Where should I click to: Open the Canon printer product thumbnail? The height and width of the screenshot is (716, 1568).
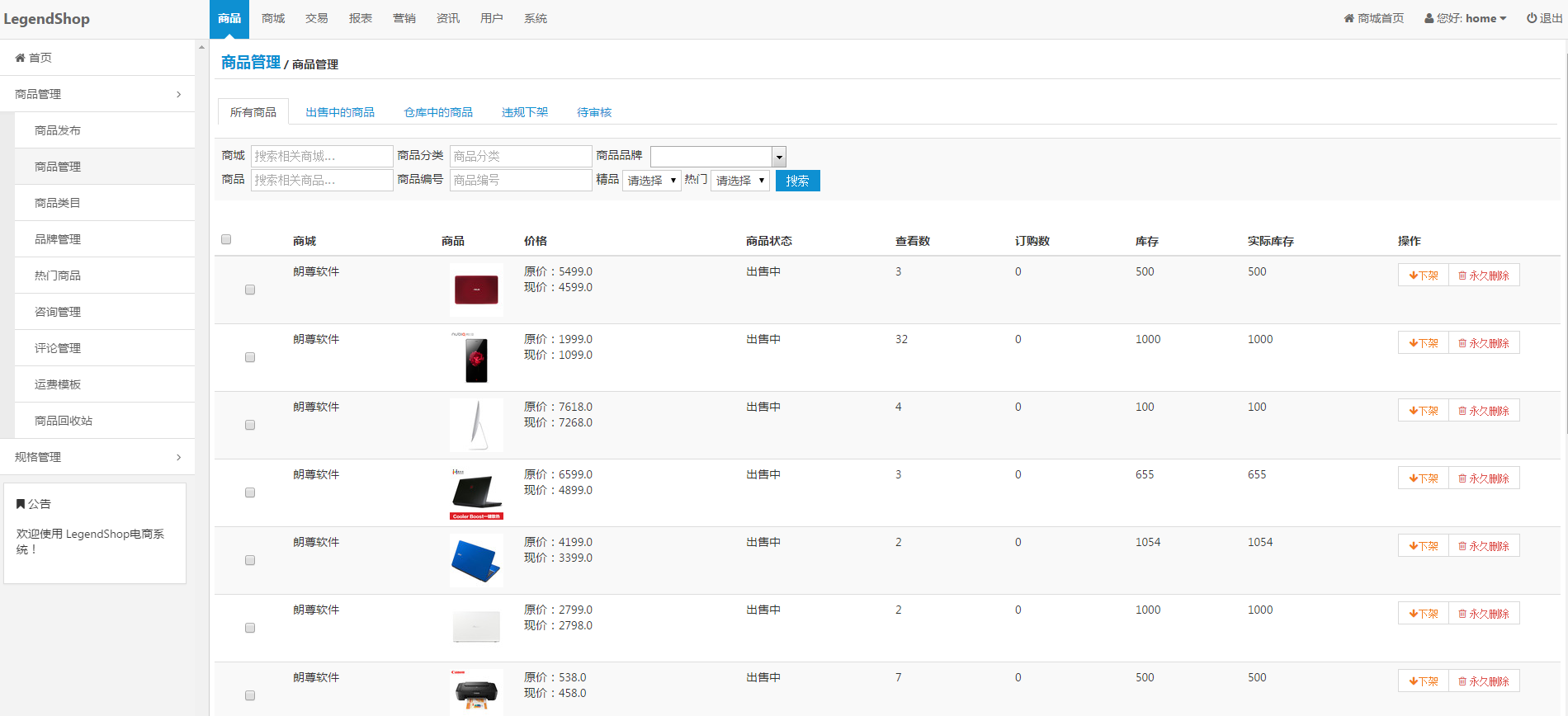[x=476, y=691]
